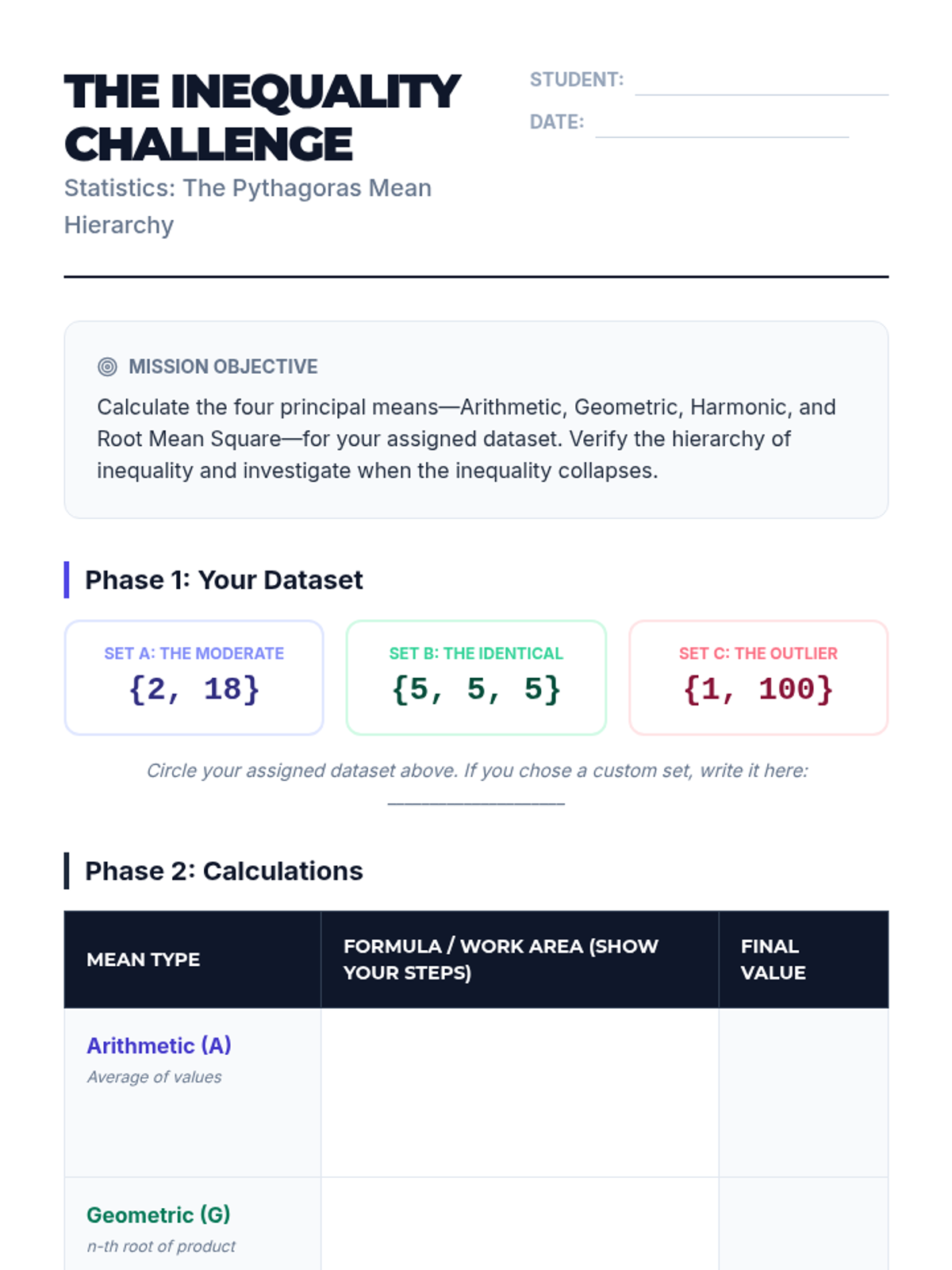Viewport: 952px width, 1270px height.
Task: Click the Formula / Work Area column header
Action: (501, 960)
